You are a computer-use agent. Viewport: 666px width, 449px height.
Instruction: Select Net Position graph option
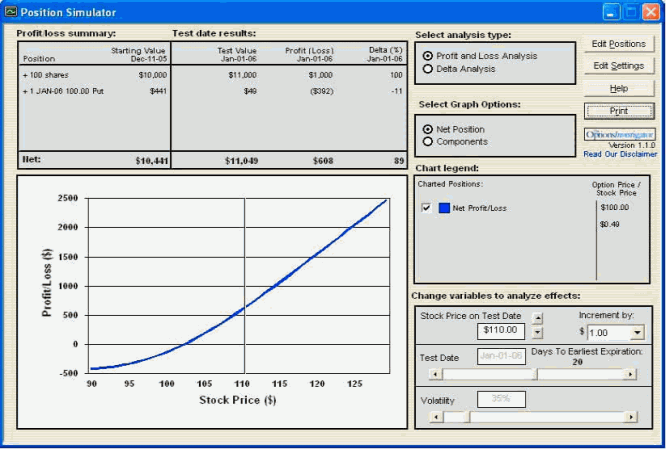(429, 129)
